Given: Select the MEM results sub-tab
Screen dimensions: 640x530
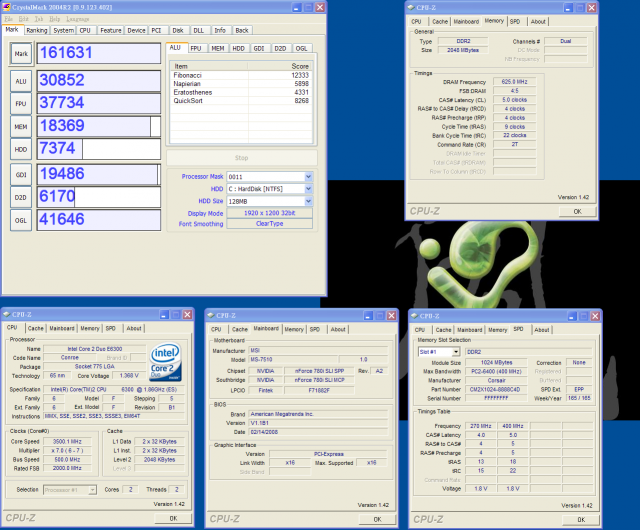Looking at the screenshot, I should [x=218, y=48].
